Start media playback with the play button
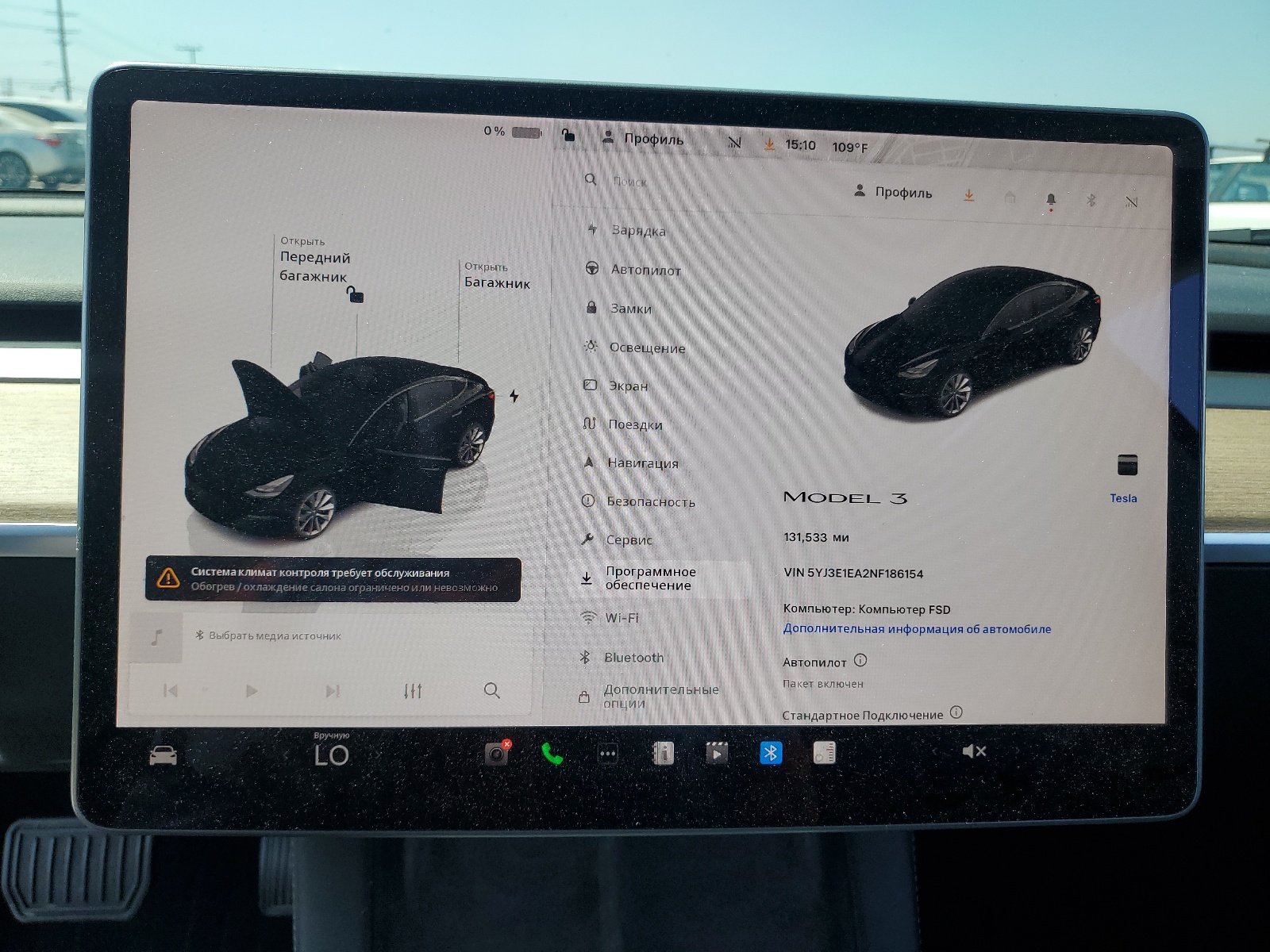Viewport: 1270px width, 952px height. 251,691
